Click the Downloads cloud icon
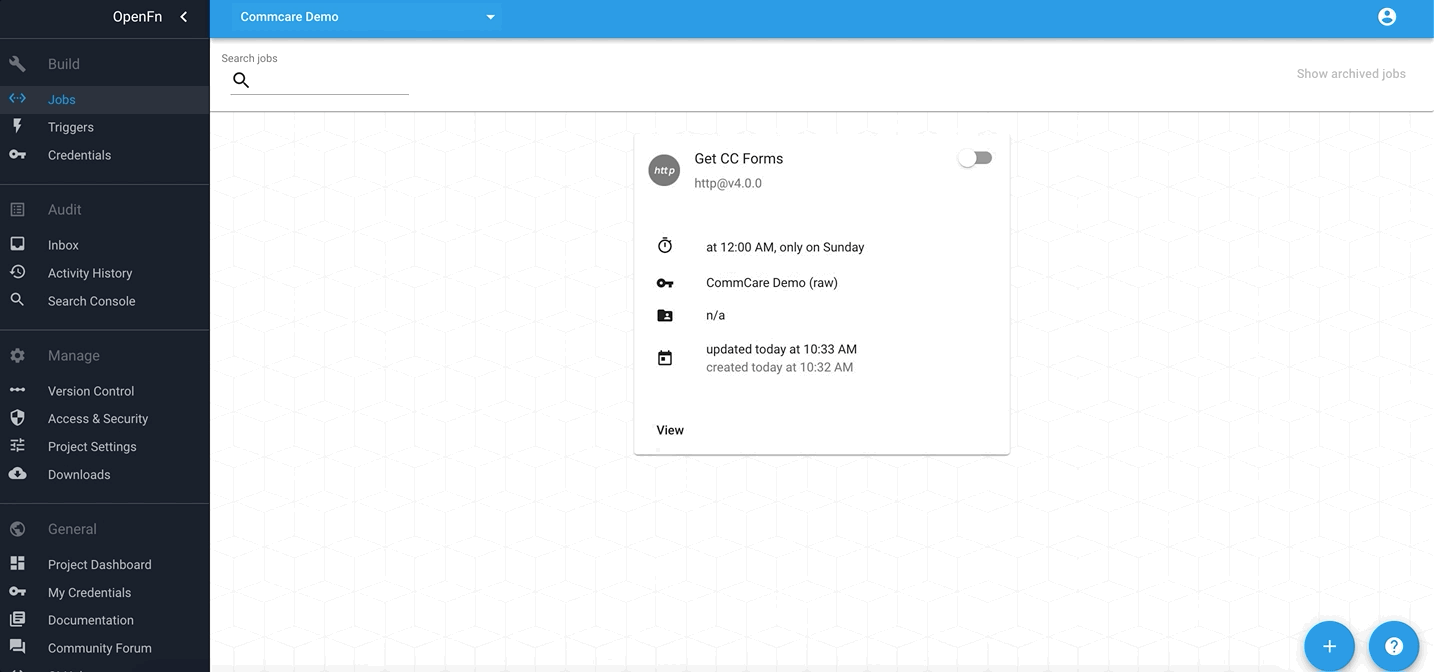The width and height of the screenshot is (1434, 672). pyautogui.click(x=17, y=474)
